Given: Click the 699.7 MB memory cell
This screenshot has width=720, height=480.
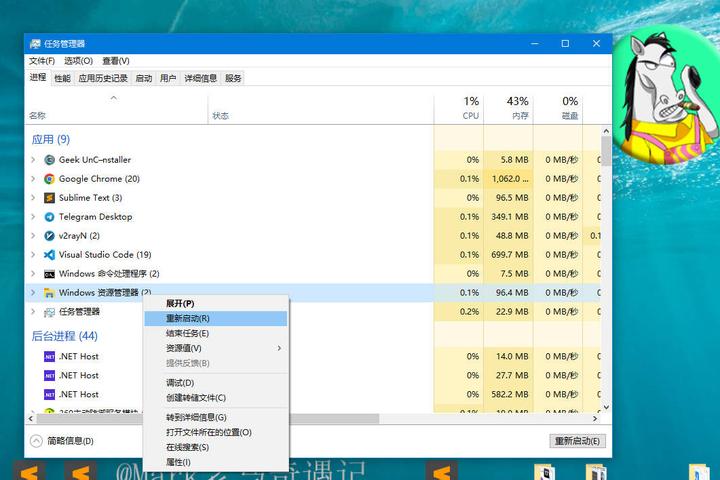Looking at the screenshot, I should pos(508,254).
